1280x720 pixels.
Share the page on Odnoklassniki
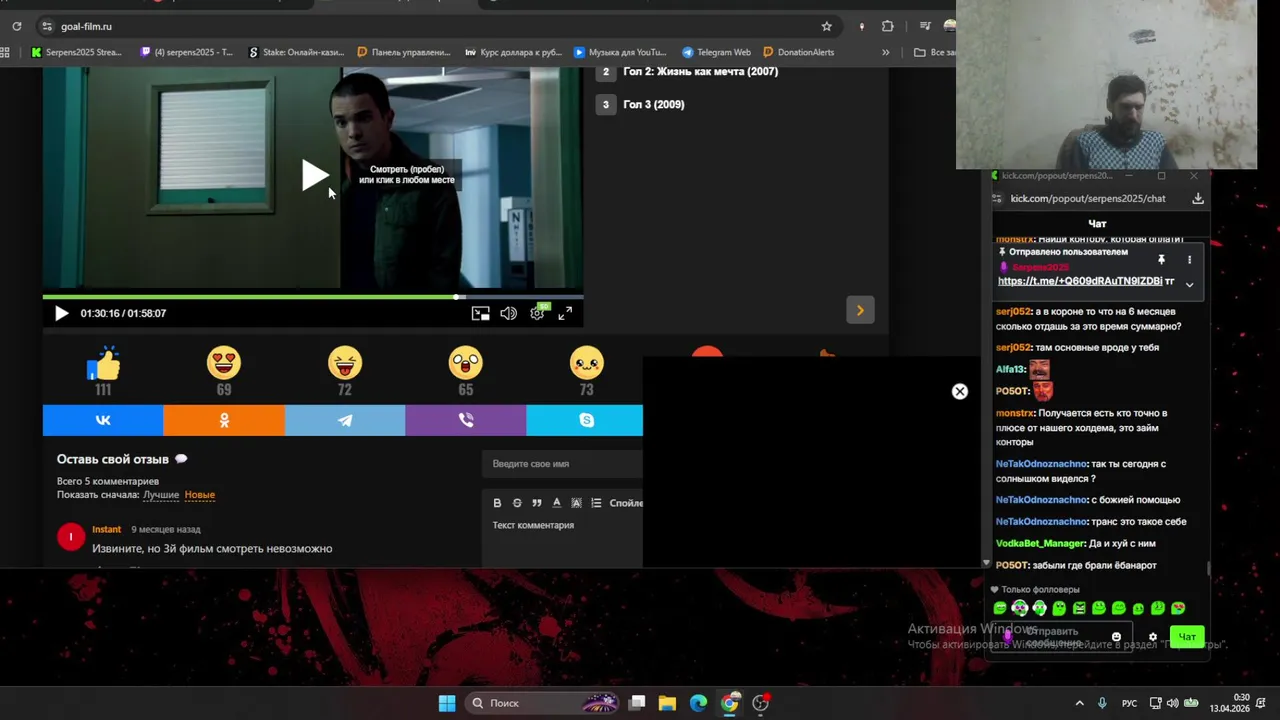(224, 420)
